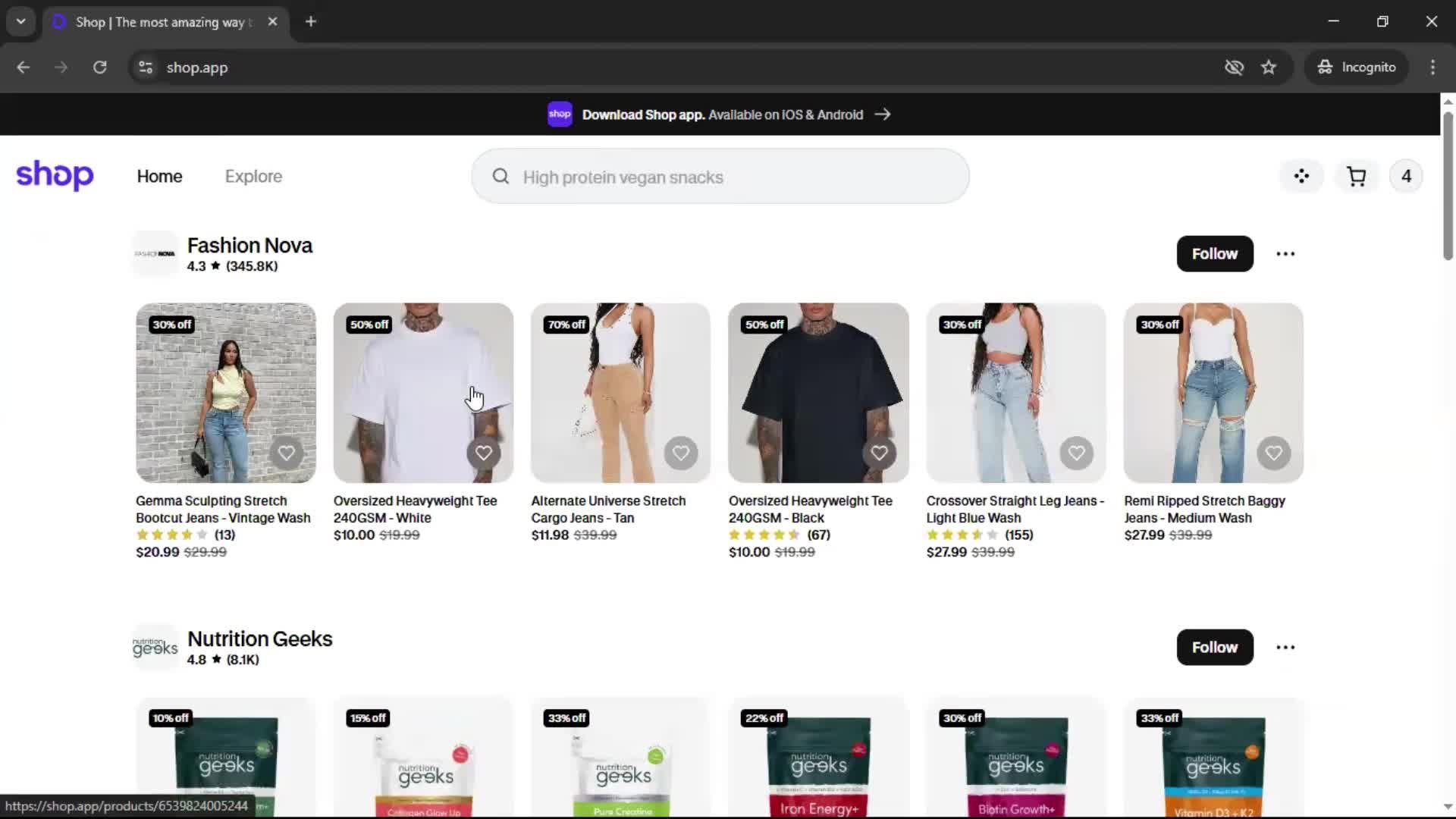Viewport: 1456px width, 819px height.
Task: Open site information icon in address bar
Action: (x=146, y=67)
